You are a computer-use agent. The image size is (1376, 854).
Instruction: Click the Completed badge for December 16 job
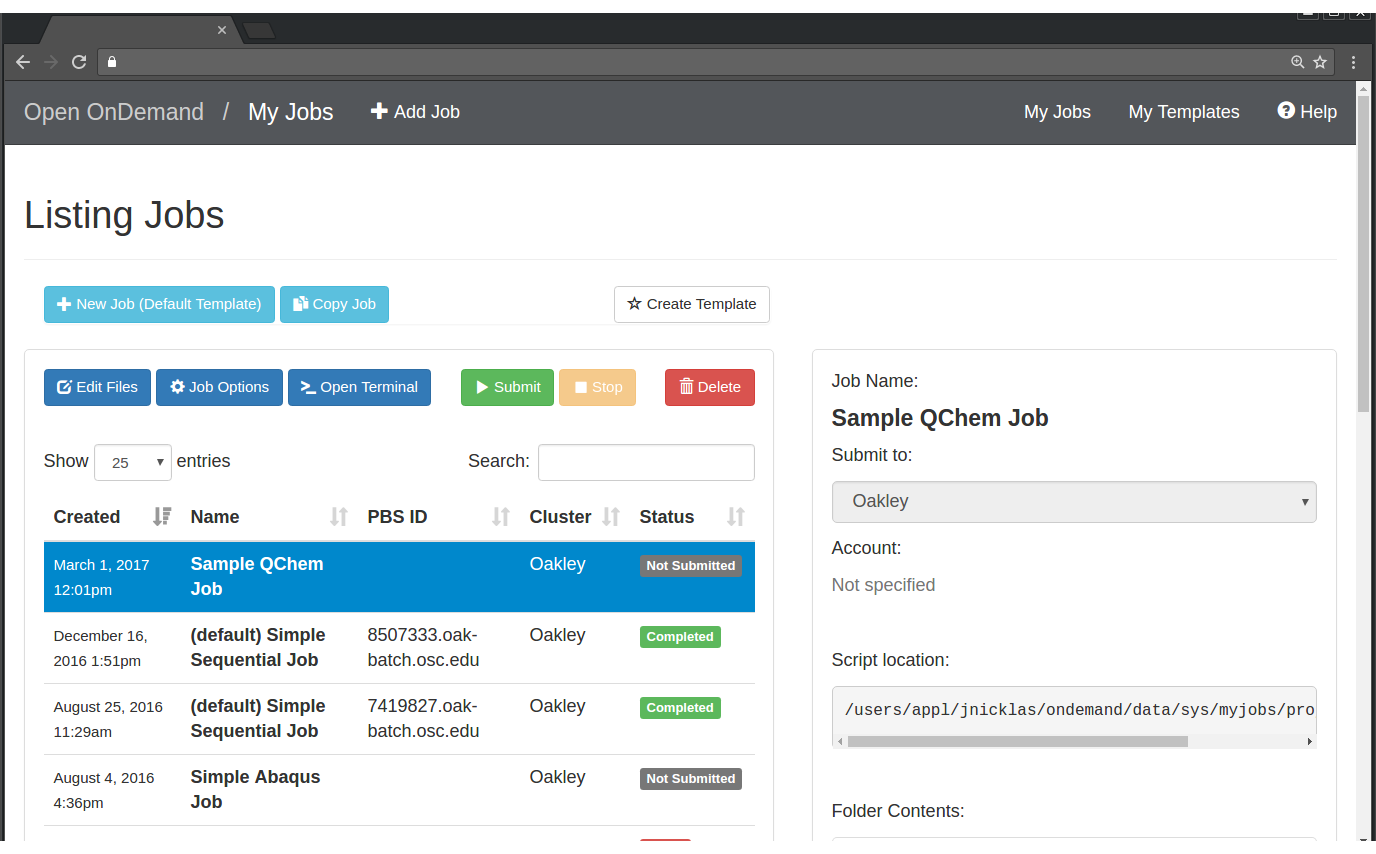click(x=680, y=637)
